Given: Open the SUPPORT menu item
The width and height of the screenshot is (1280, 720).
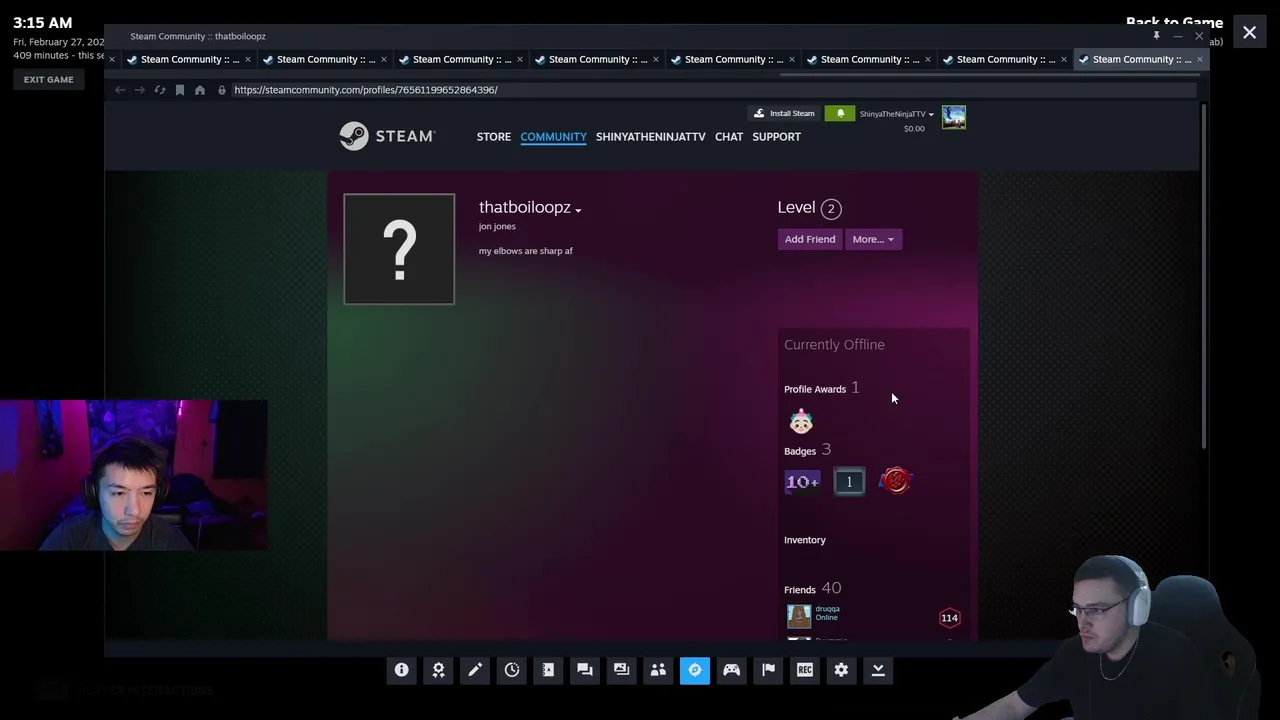Looking at the screenshot, I should coord(777,136).
